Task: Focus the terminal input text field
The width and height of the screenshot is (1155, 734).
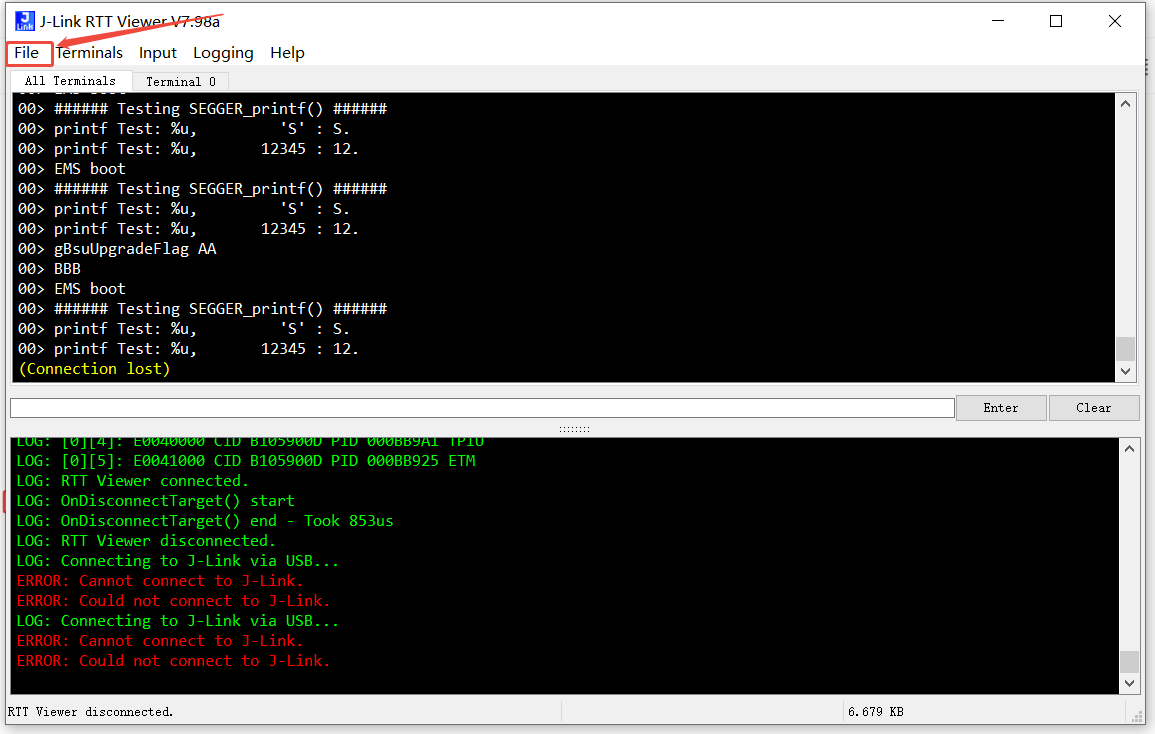Action: pyautogui.click(x=482, y=408)
